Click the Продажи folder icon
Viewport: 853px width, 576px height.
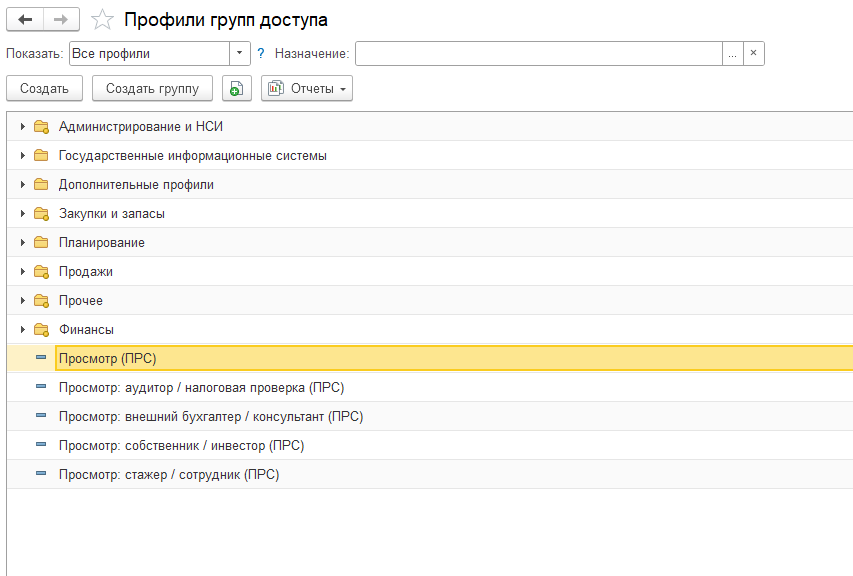(41, 271)
